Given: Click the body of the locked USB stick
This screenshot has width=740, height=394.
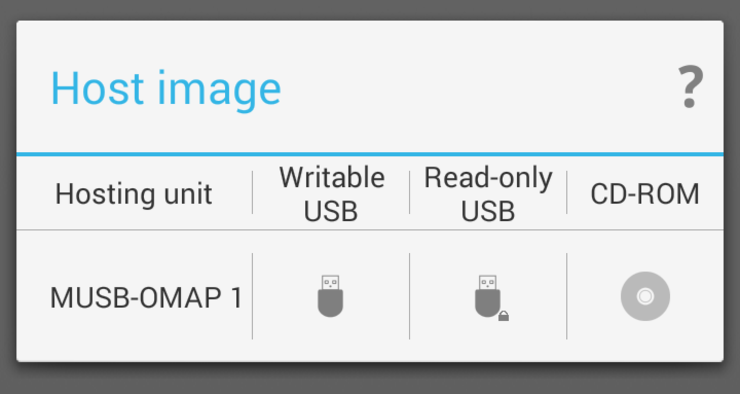Looking at the screenshot, I should [488, 303].
